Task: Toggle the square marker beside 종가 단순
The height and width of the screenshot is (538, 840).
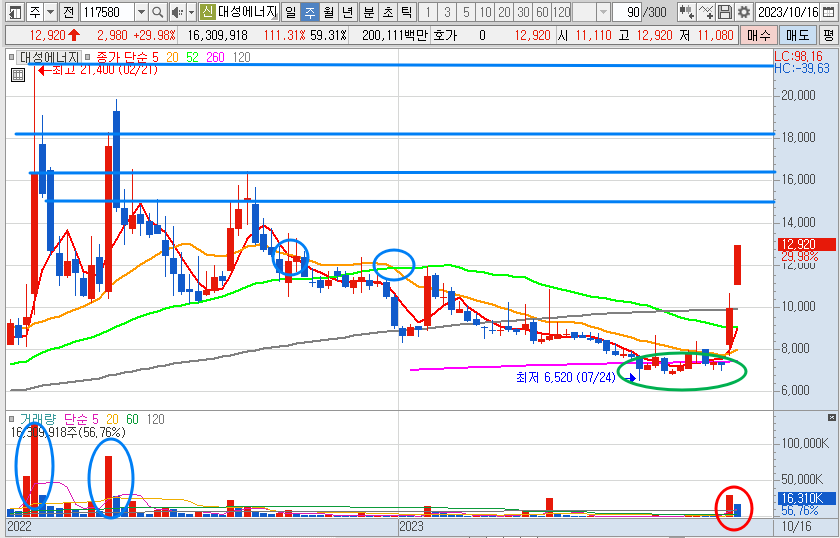Action: 89,57
